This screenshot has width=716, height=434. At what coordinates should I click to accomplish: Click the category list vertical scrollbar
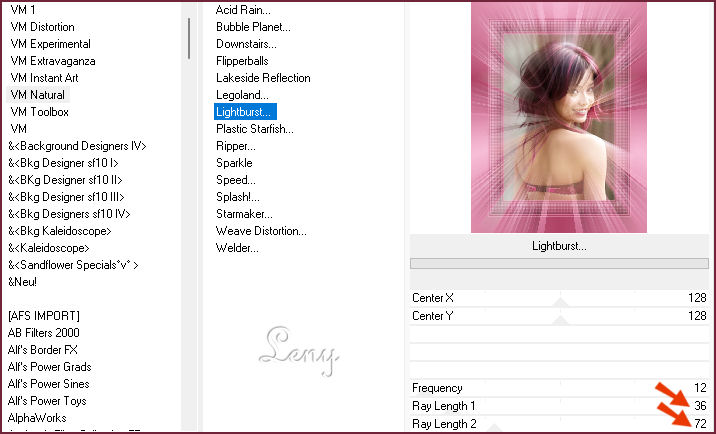pyautogui.click(x=189, y=40)
